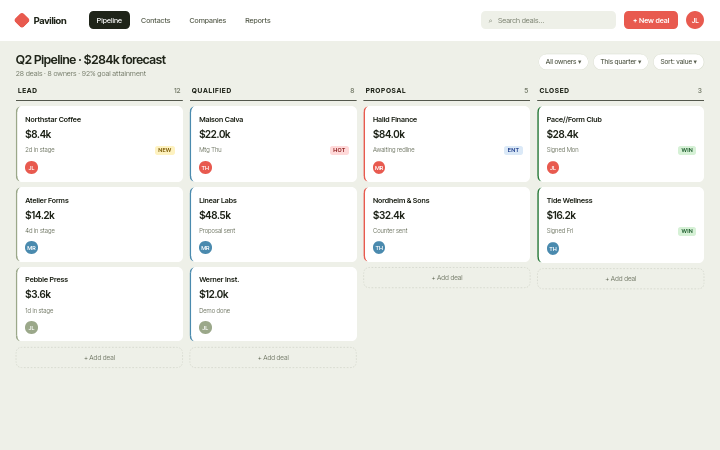This screenshot has height=450, width=720.
Task: Add deal in the Proposal column
Action: [447, 278]
